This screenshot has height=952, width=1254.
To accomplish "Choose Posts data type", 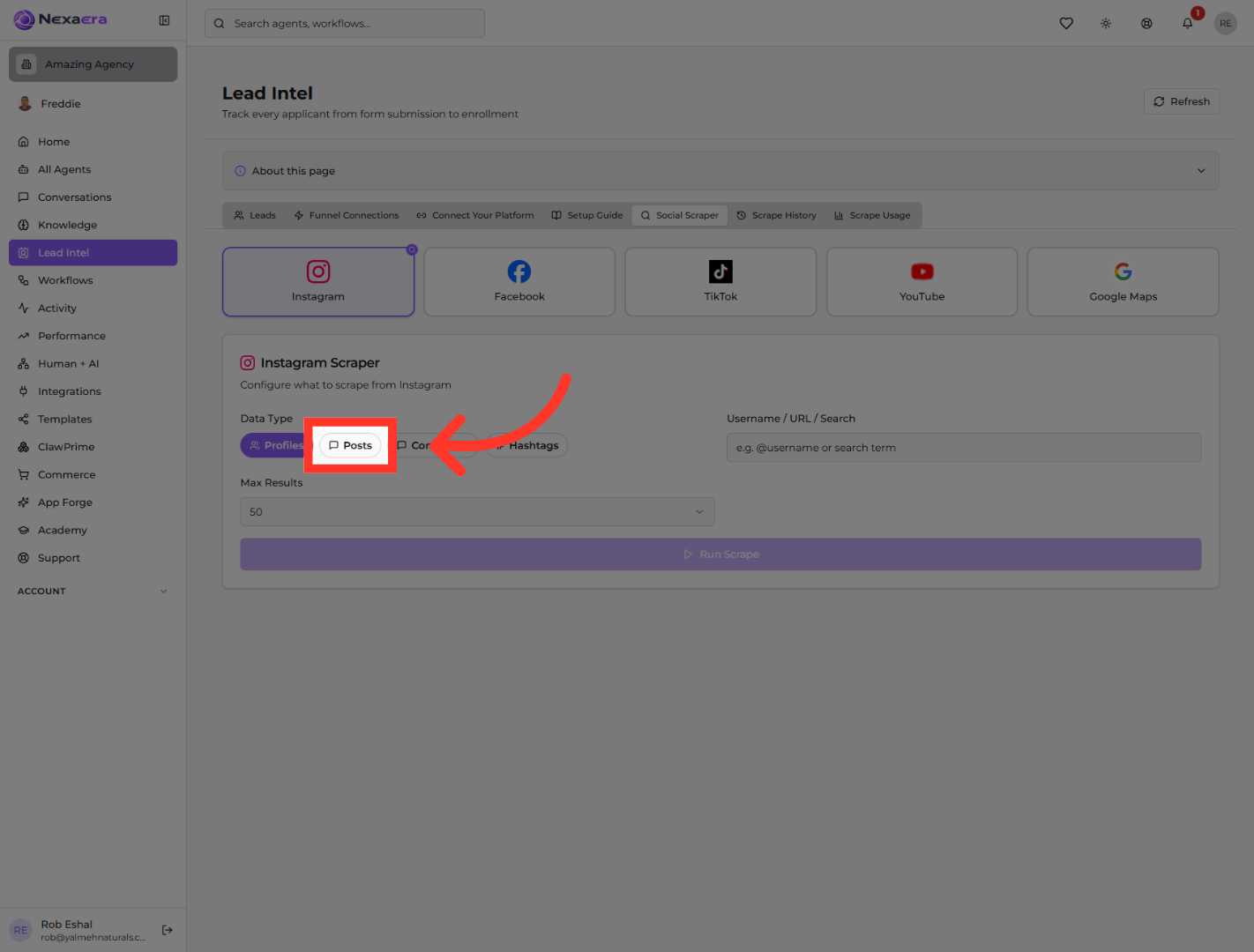I will click(350, 445).
